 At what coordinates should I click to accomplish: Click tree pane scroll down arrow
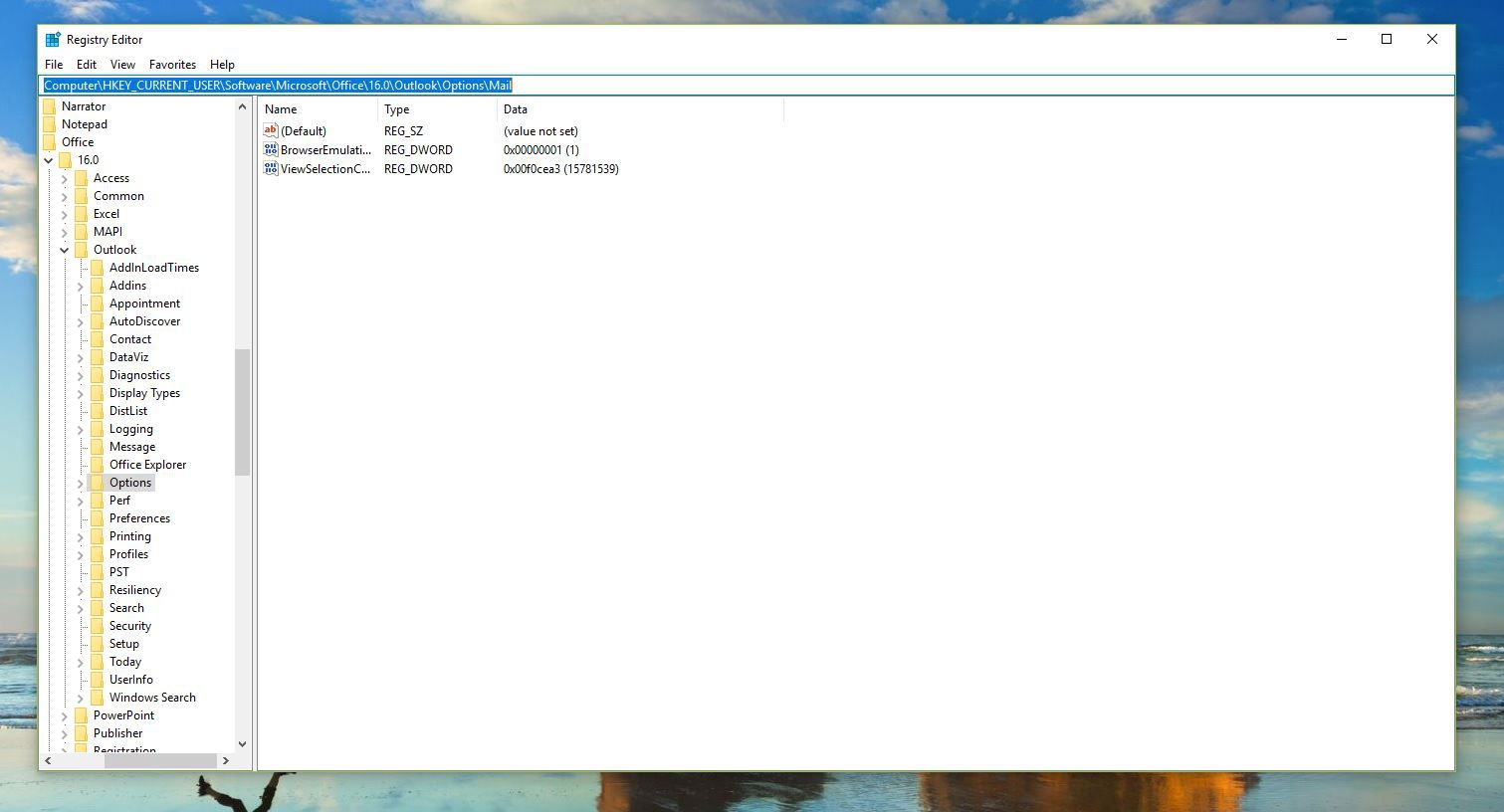(x=242, y=743)
